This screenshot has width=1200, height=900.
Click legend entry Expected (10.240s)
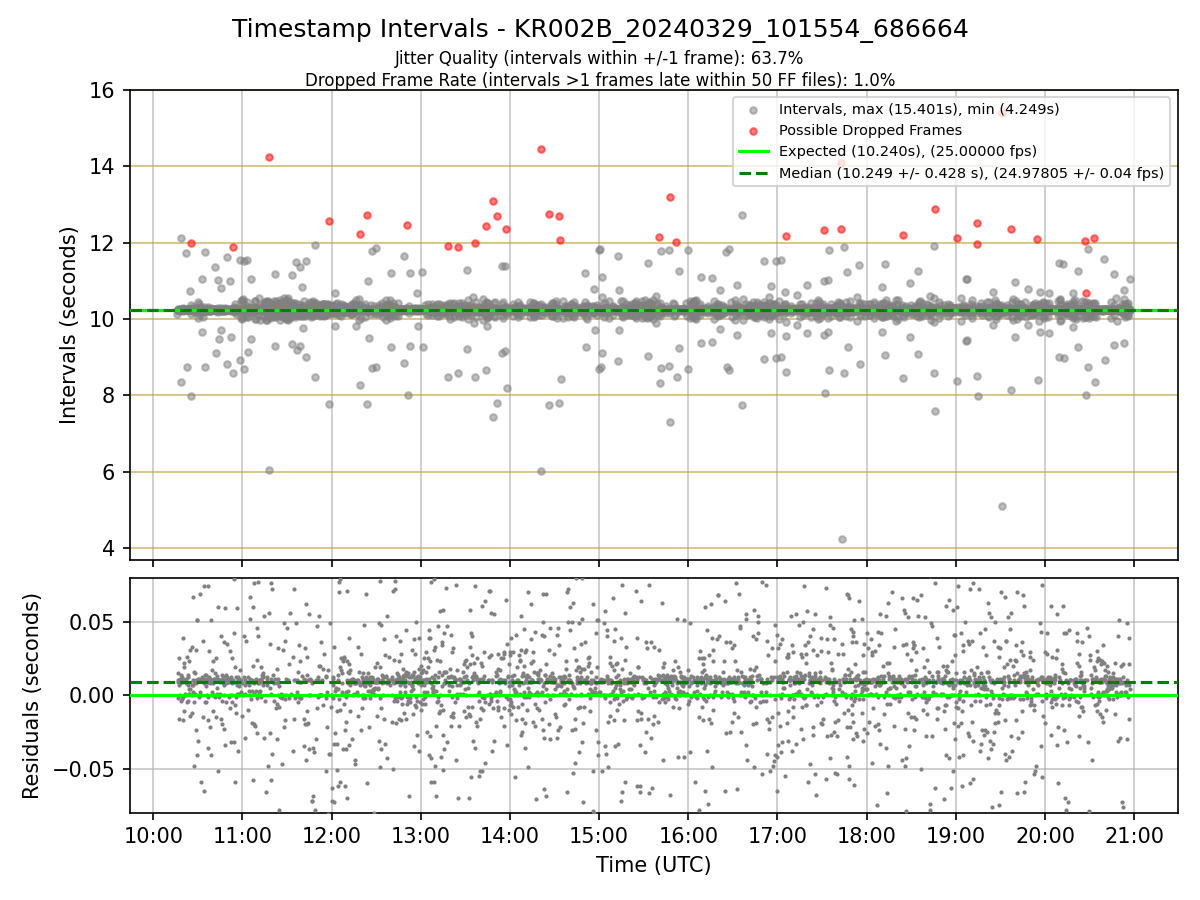coord(908,151)
